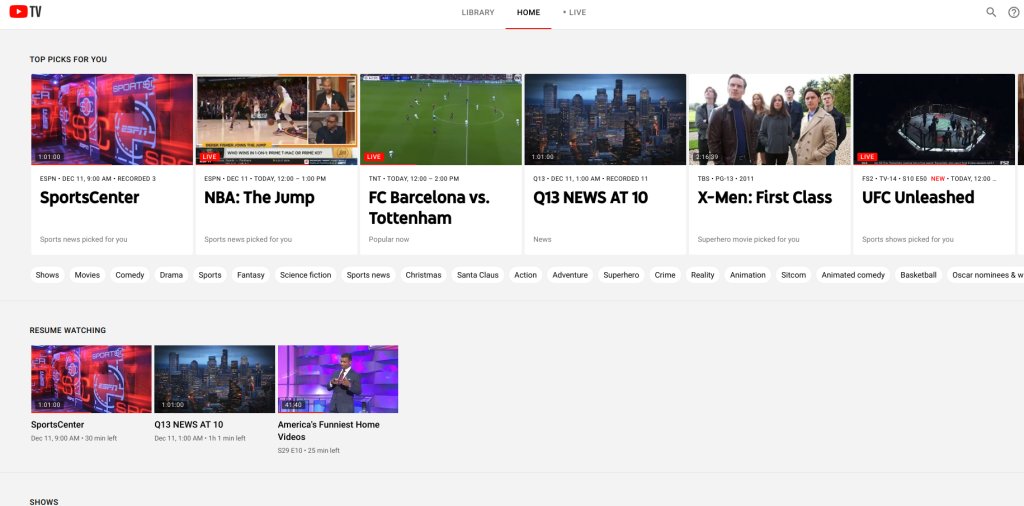
Task: Select the Adventure chip
Action: click(570, 275)
